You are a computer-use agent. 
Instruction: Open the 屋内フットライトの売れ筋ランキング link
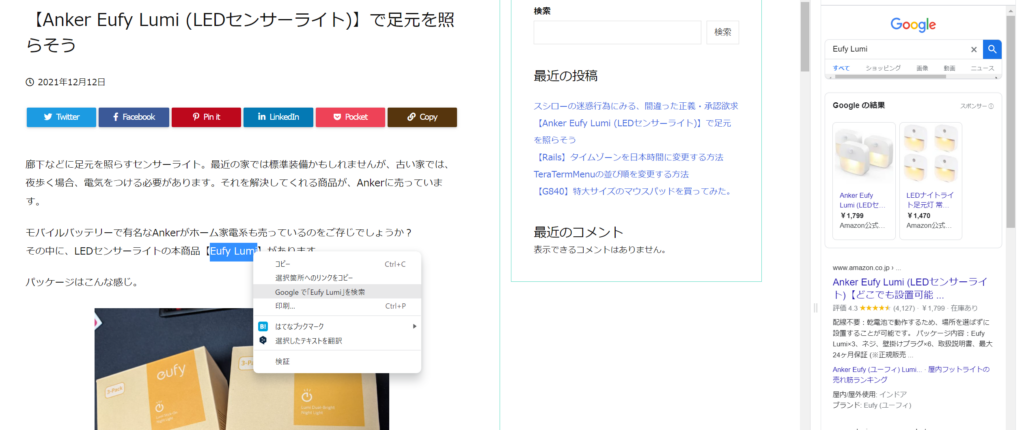pyautogui.click(x=911, y=374)
